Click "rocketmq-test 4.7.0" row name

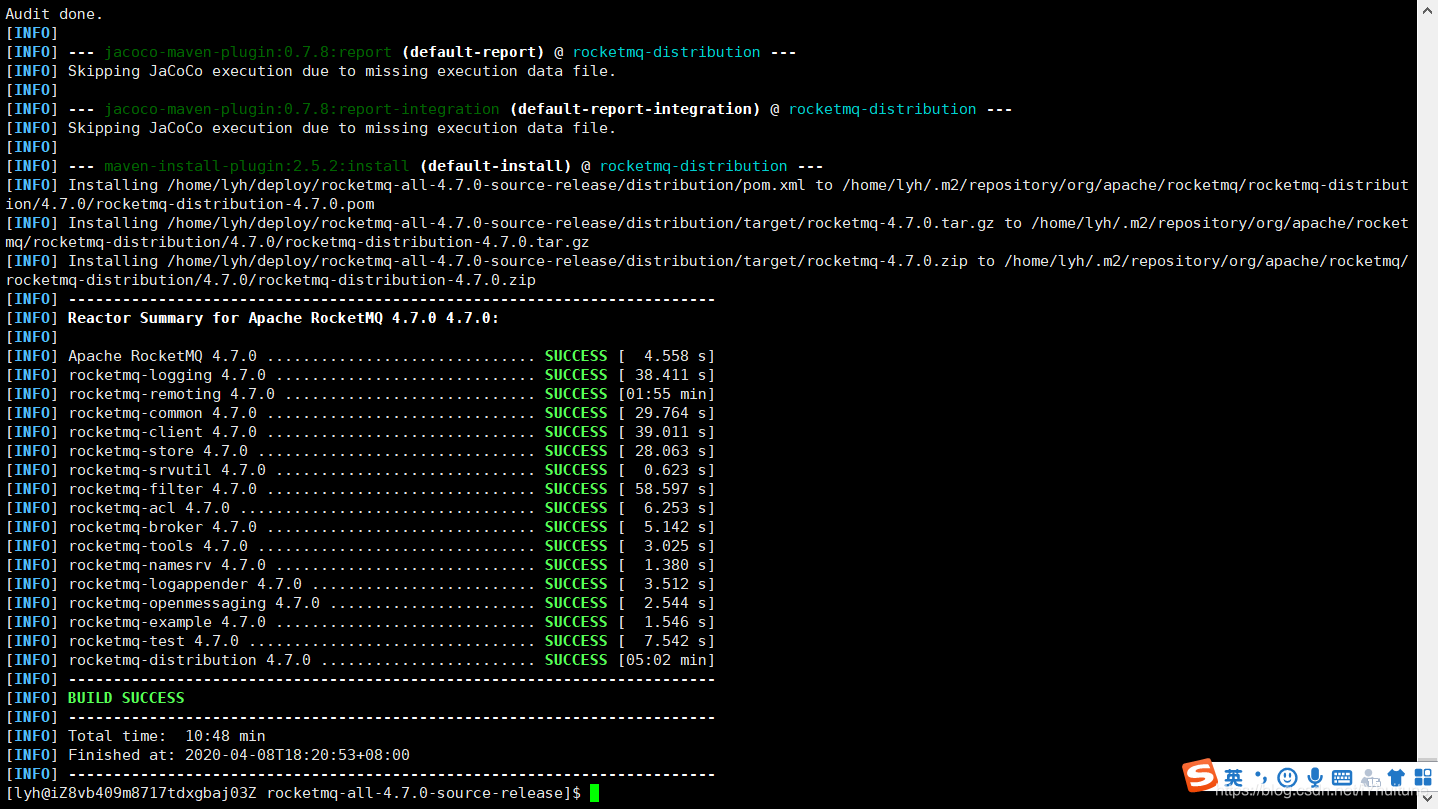click(153, 641)
